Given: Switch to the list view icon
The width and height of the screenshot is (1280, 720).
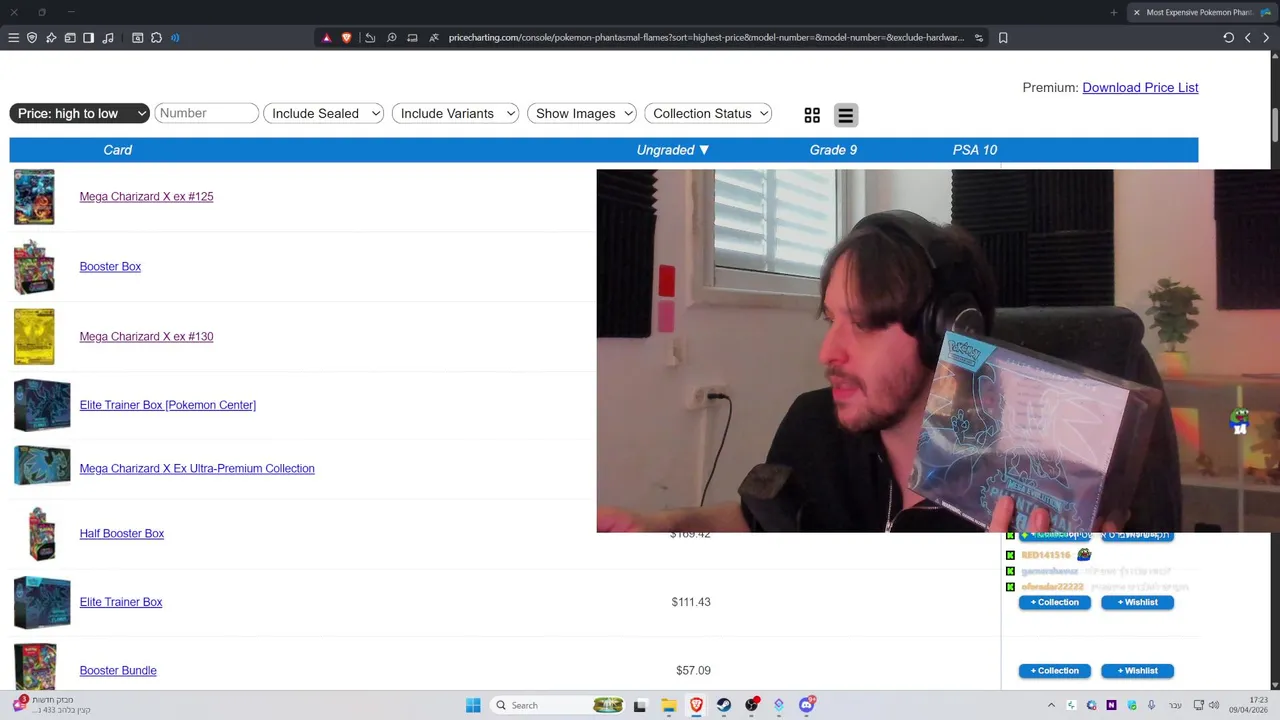Looking at the screenshot, I should point(845,115).
